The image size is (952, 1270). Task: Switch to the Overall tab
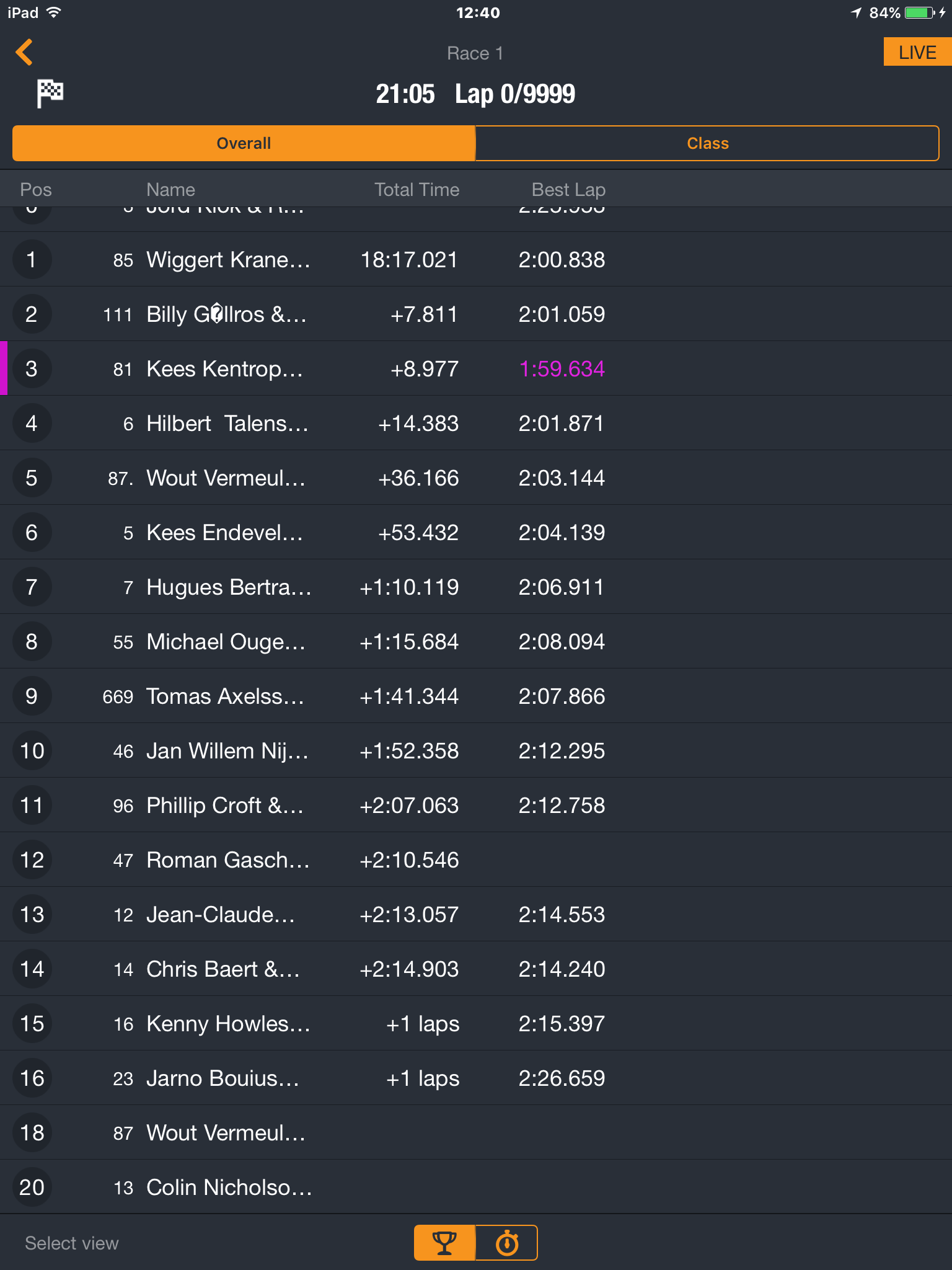pos(244,143)
